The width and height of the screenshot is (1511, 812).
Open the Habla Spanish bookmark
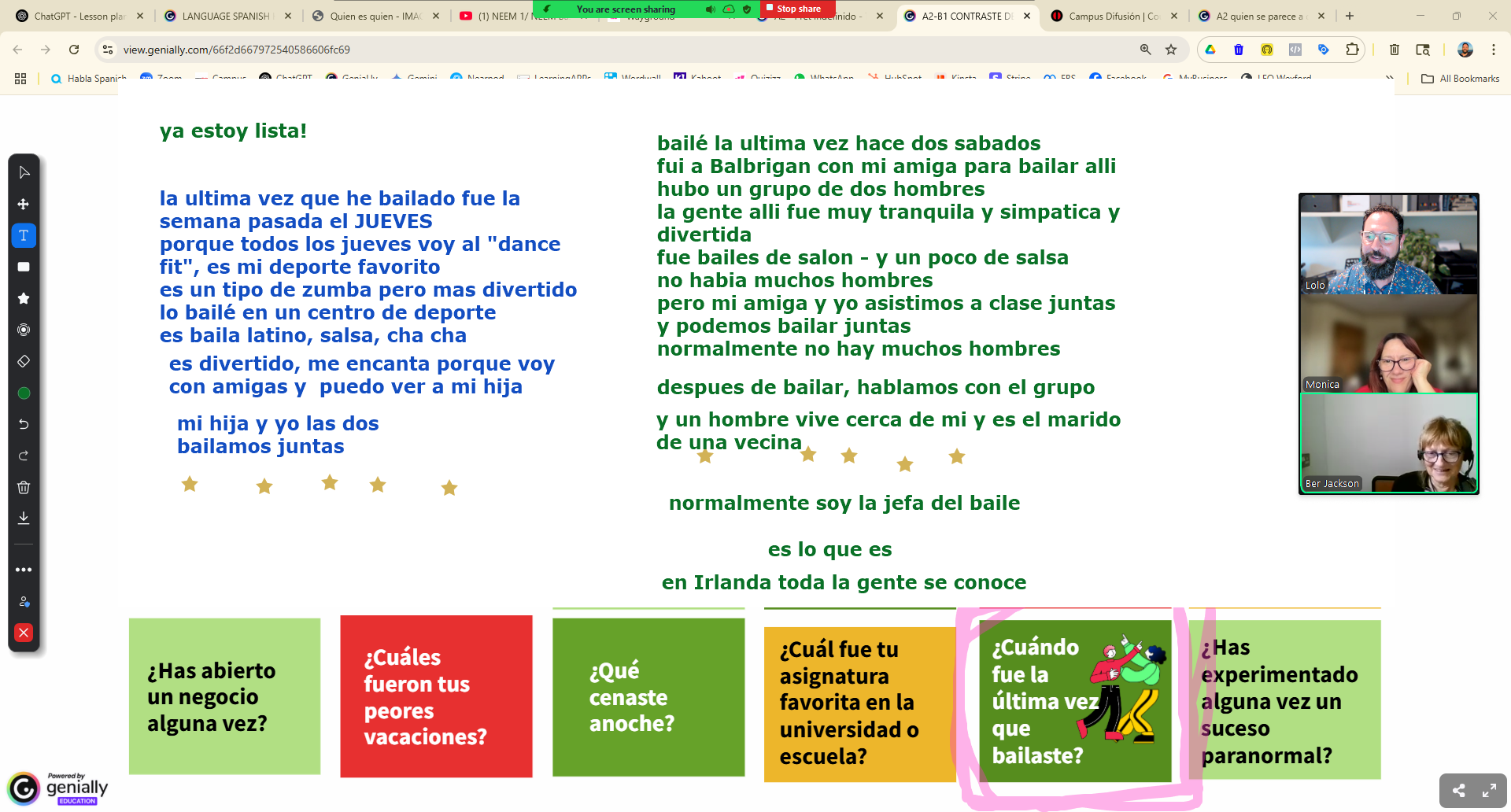(88, 79)
